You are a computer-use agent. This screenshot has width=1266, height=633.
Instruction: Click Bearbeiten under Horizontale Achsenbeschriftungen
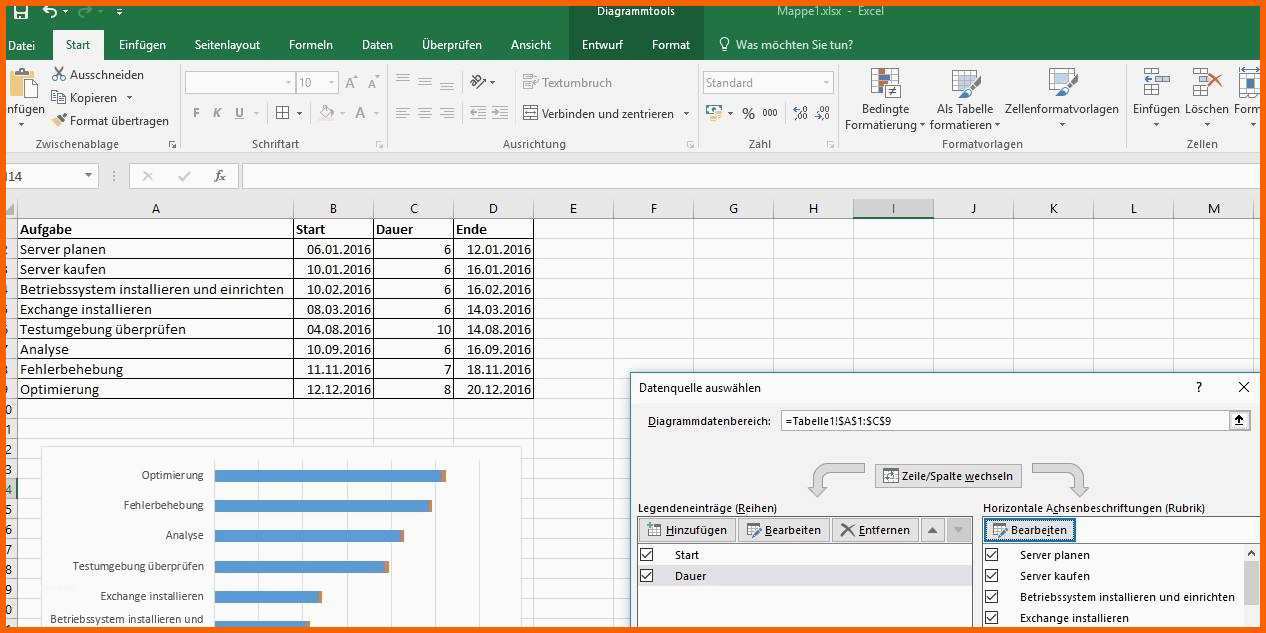coord(1029,530)
